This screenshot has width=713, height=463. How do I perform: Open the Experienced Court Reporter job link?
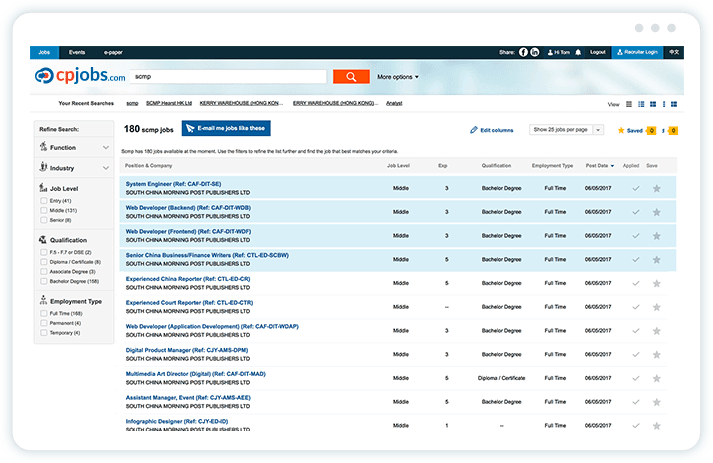pyautogui.click(x=189, y=302)
